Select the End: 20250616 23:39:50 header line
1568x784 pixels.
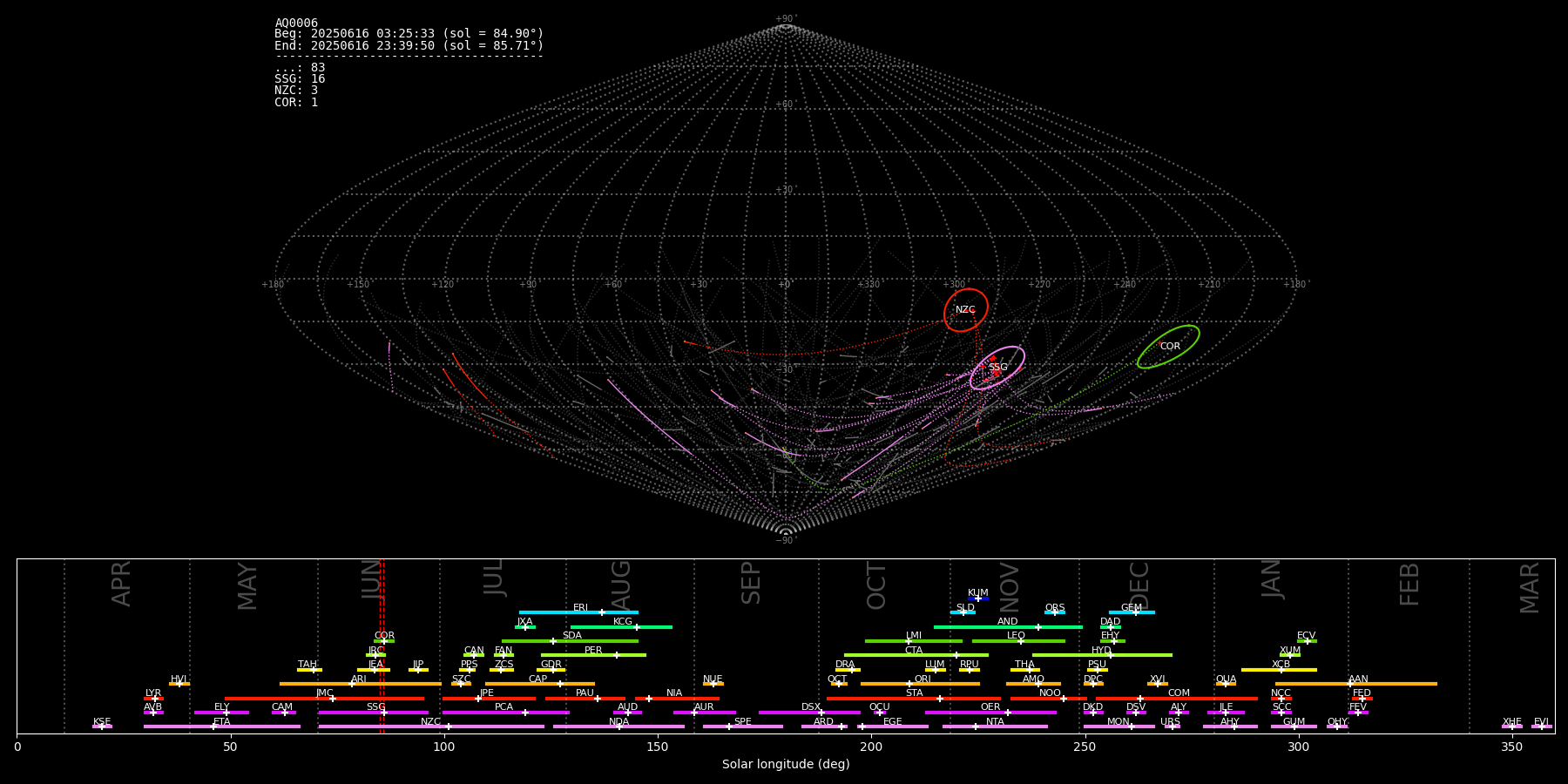[409, 45]
